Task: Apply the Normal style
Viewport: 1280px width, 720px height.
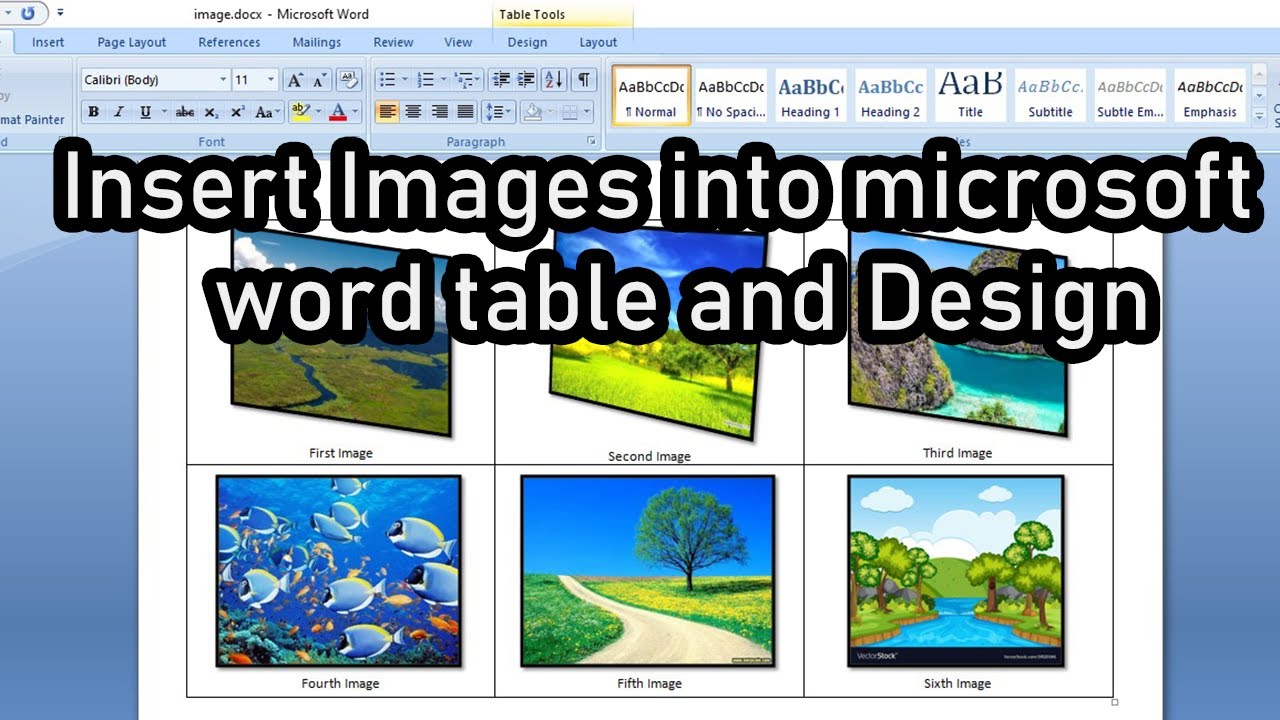Action: (x=651, y=96)
